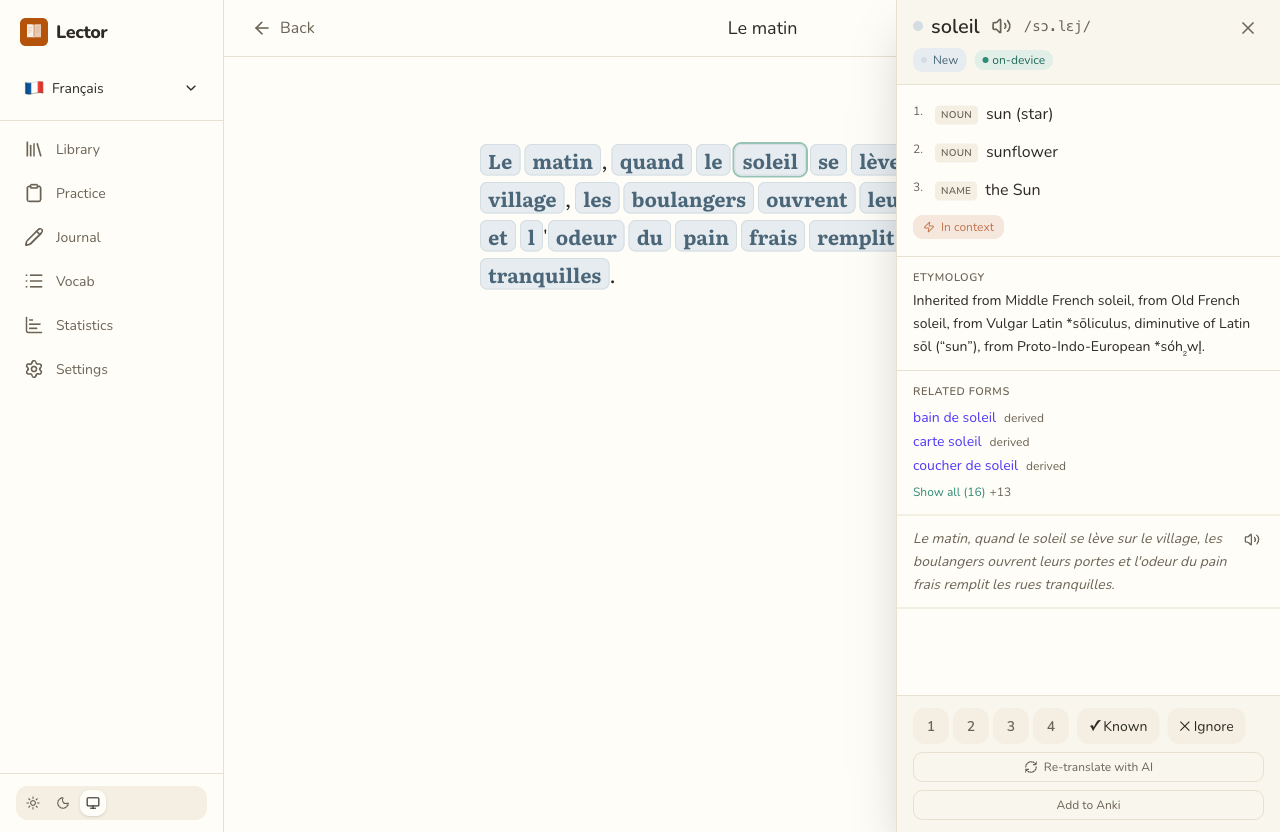Select the word 'les' before boulangers
The image size is (1280, 832).
[x=597, y=199]
